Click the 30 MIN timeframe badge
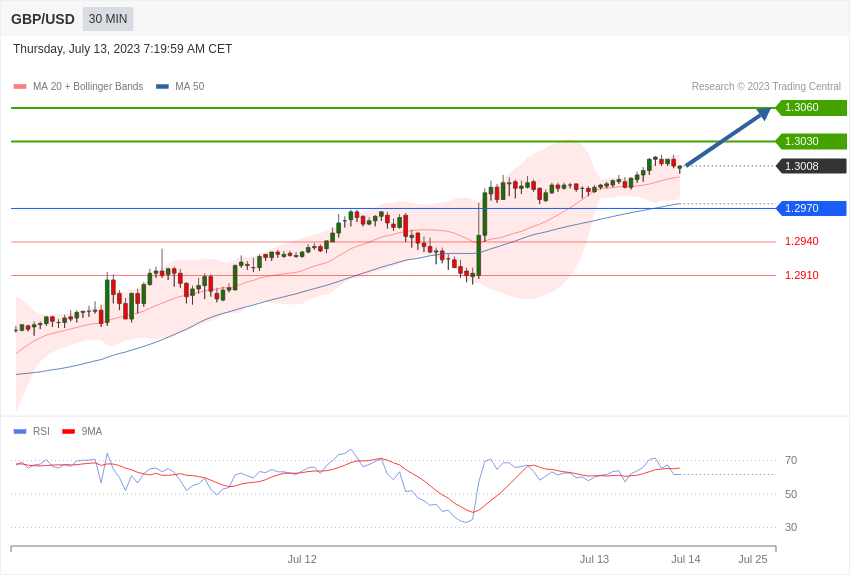 108,19
